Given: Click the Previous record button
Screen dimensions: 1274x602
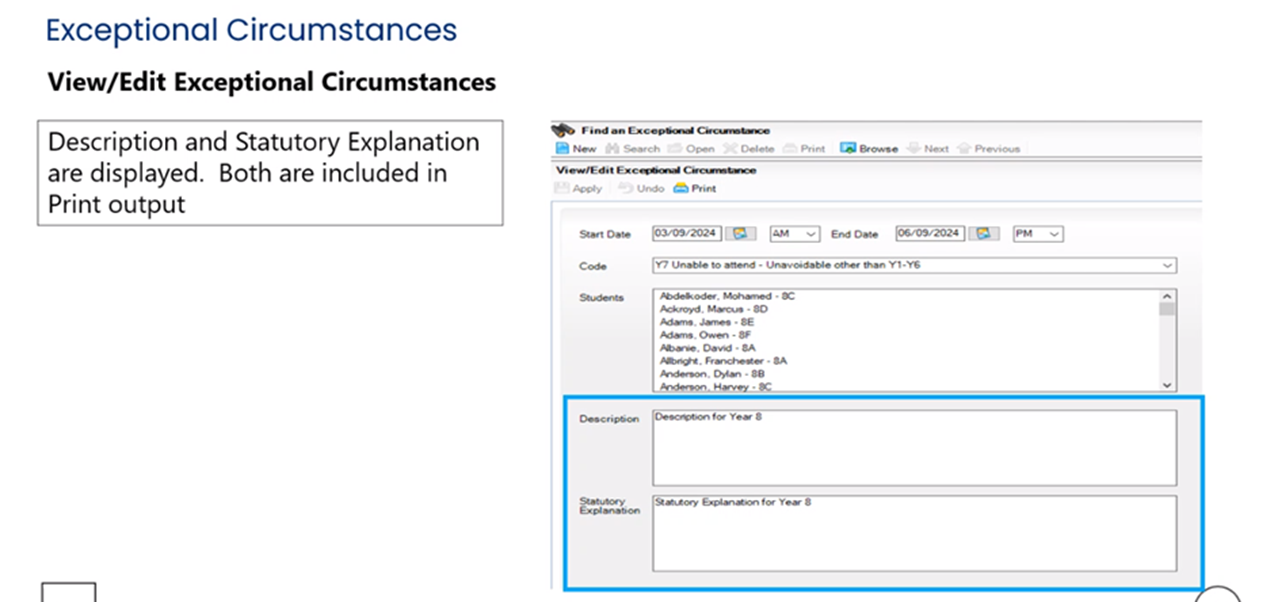Looking at the screenshot, I should pyautogui.click(x=988, y=149).
